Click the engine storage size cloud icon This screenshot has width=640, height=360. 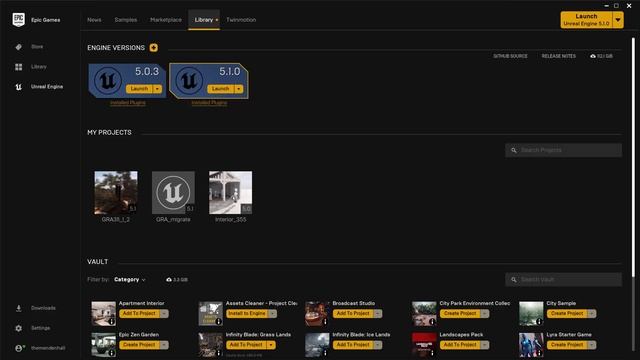[593, 56]
